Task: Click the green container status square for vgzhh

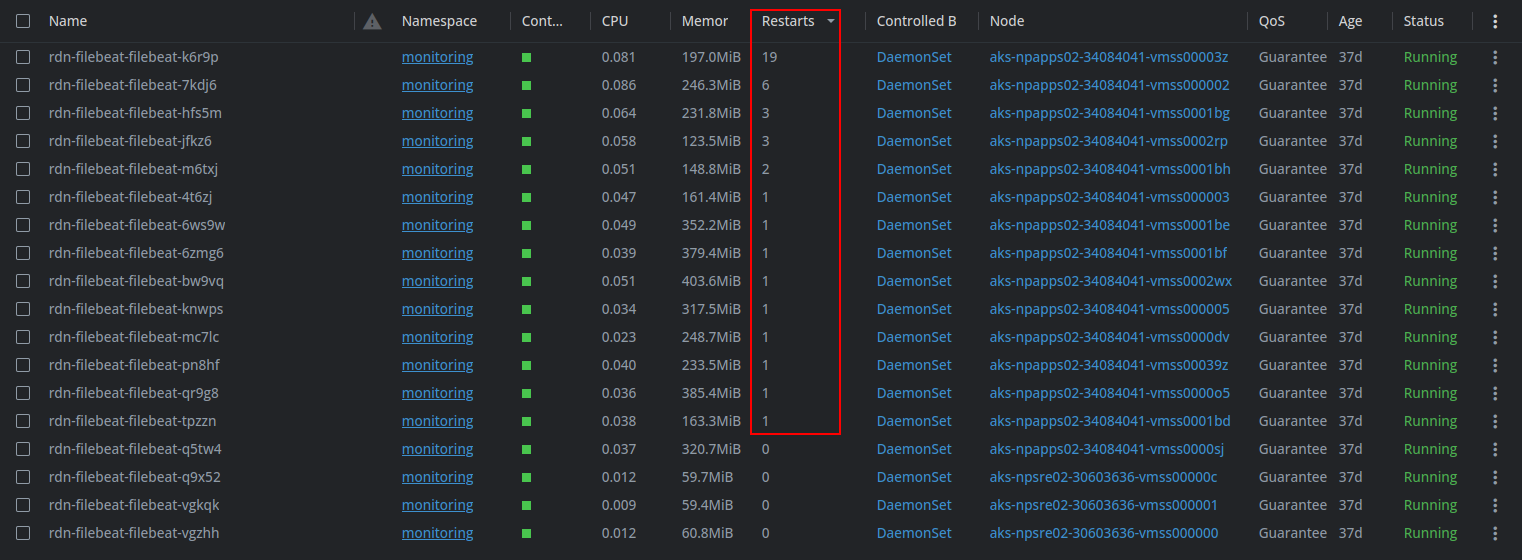Action: 526,533
